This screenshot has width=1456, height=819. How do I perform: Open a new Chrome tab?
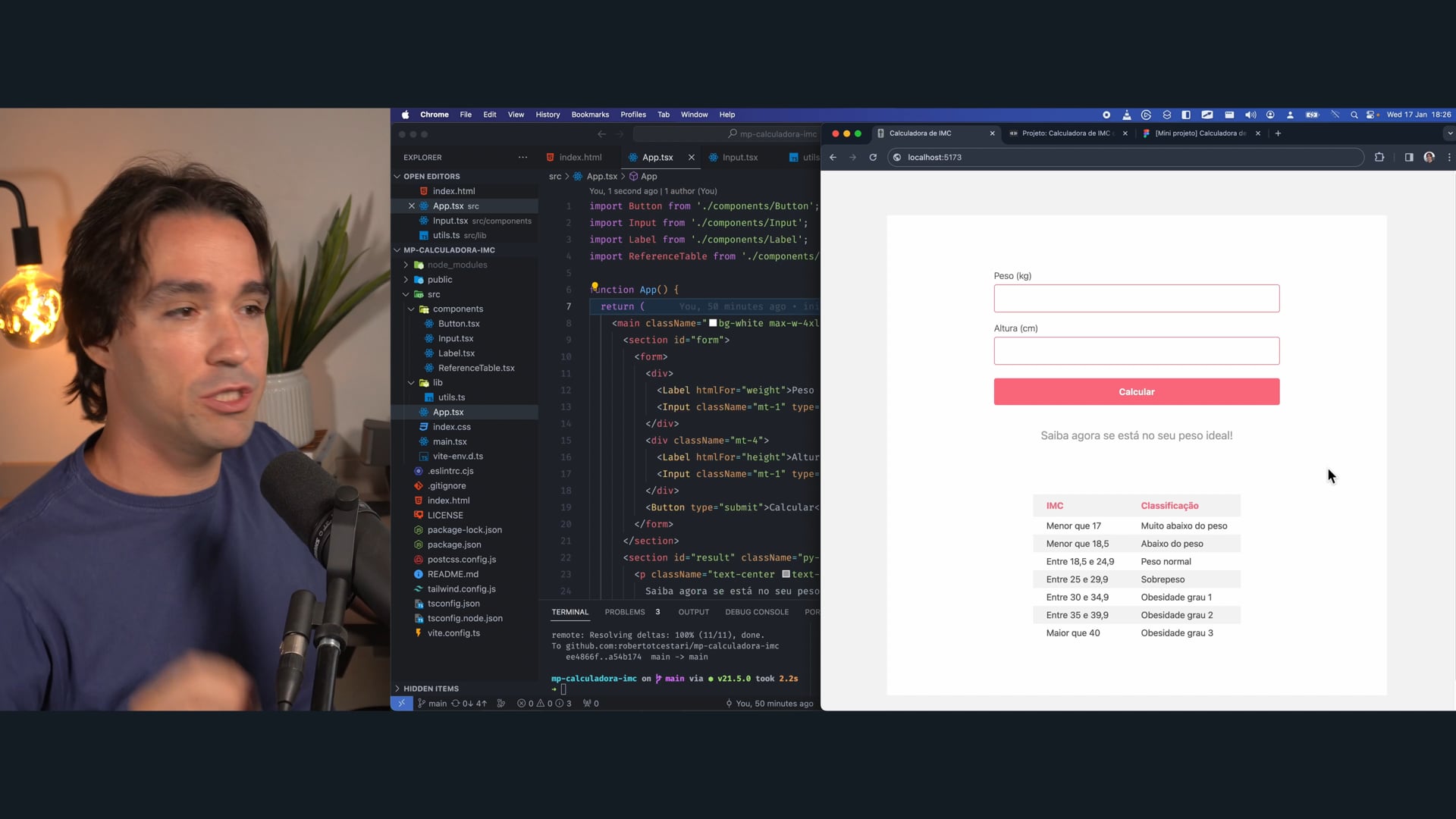click(x=1278, y=133)
